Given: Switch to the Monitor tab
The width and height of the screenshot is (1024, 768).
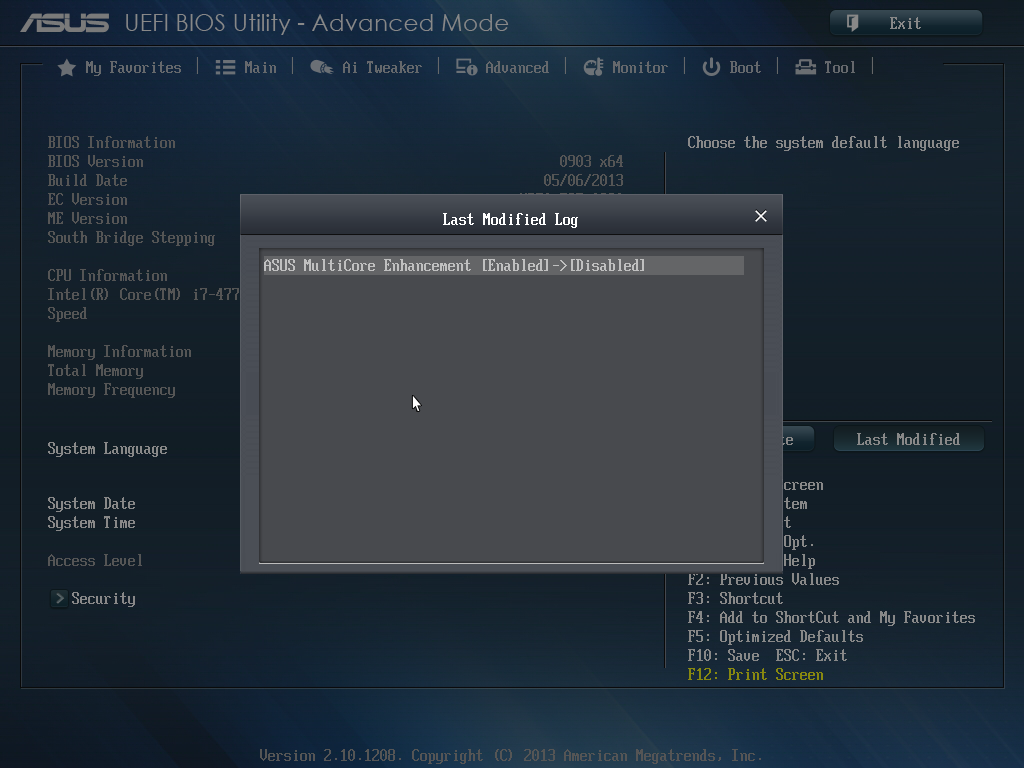Looking at the screenshot, I should click(626, 68).
